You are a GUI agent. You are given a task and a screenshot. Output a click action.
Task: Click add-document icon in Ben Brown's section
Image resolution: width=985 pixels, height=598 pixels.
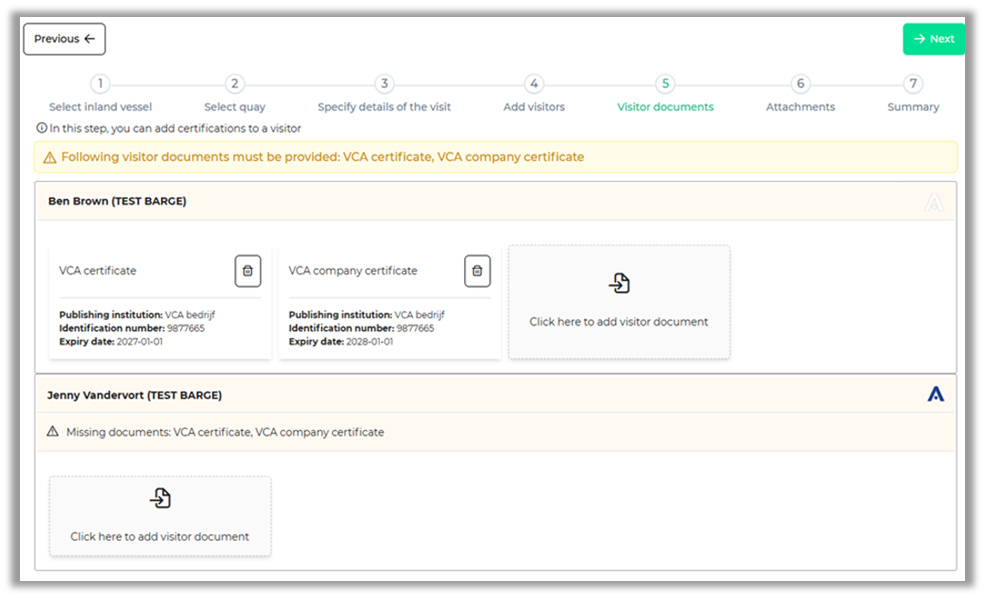point(619,284)
